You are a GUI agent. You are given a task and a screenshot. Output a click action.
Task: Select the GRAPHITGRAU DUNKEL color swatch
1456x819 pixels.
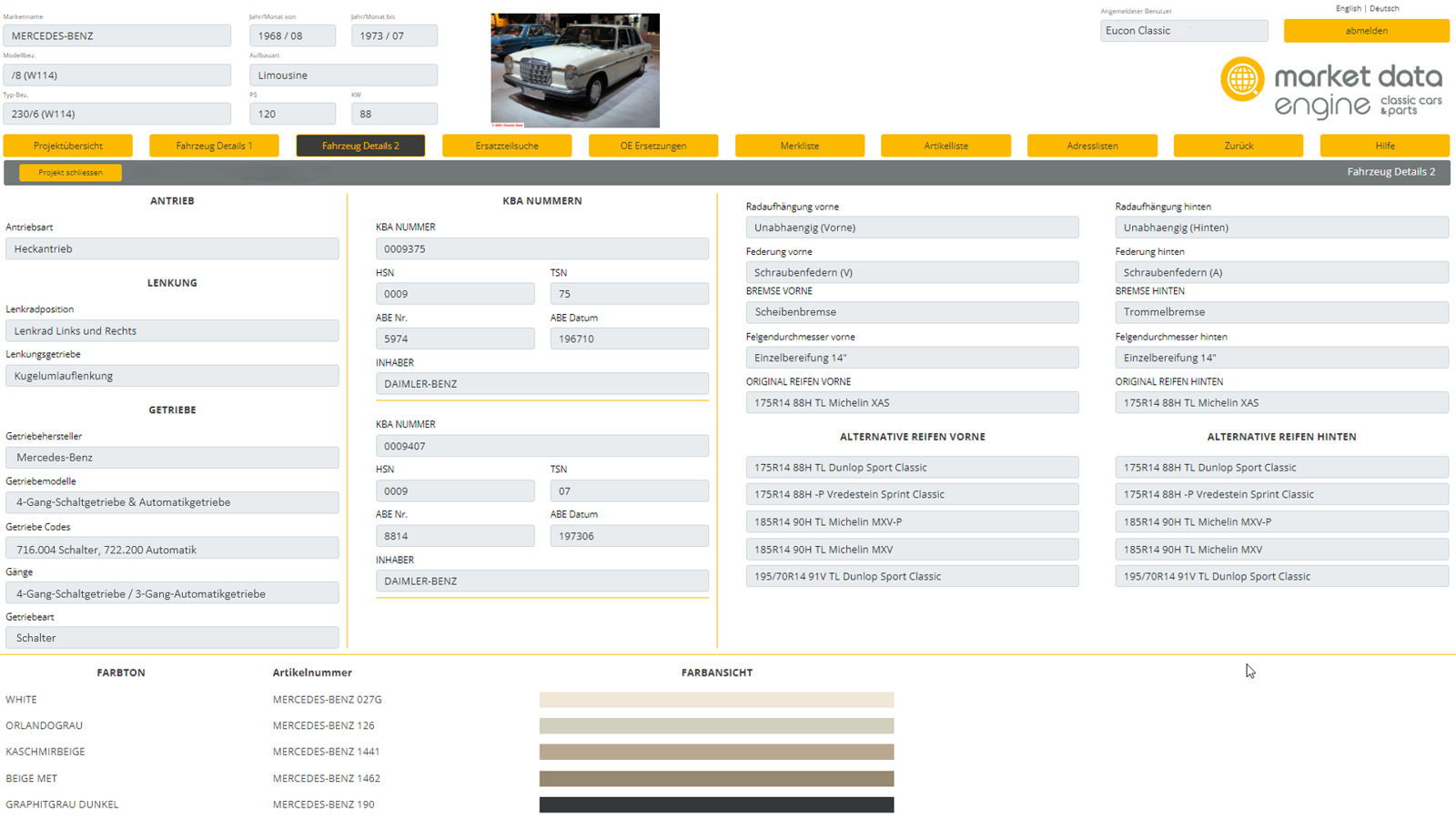coord(716,804)
